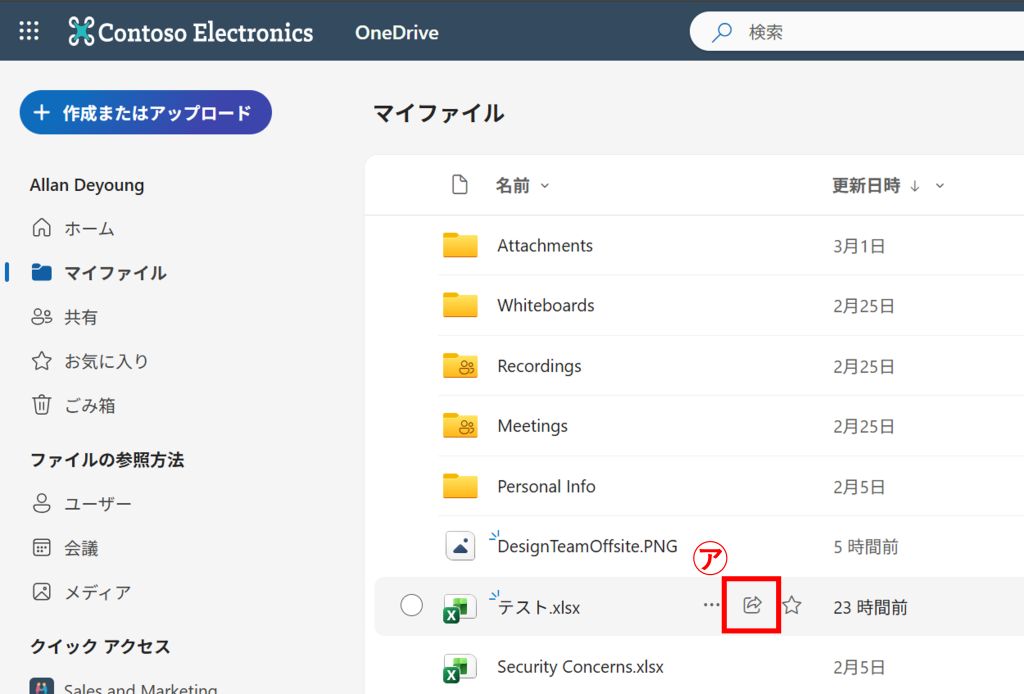
Task: Favorite テスト.xlsx with the star icon
Action: point(792,605)
